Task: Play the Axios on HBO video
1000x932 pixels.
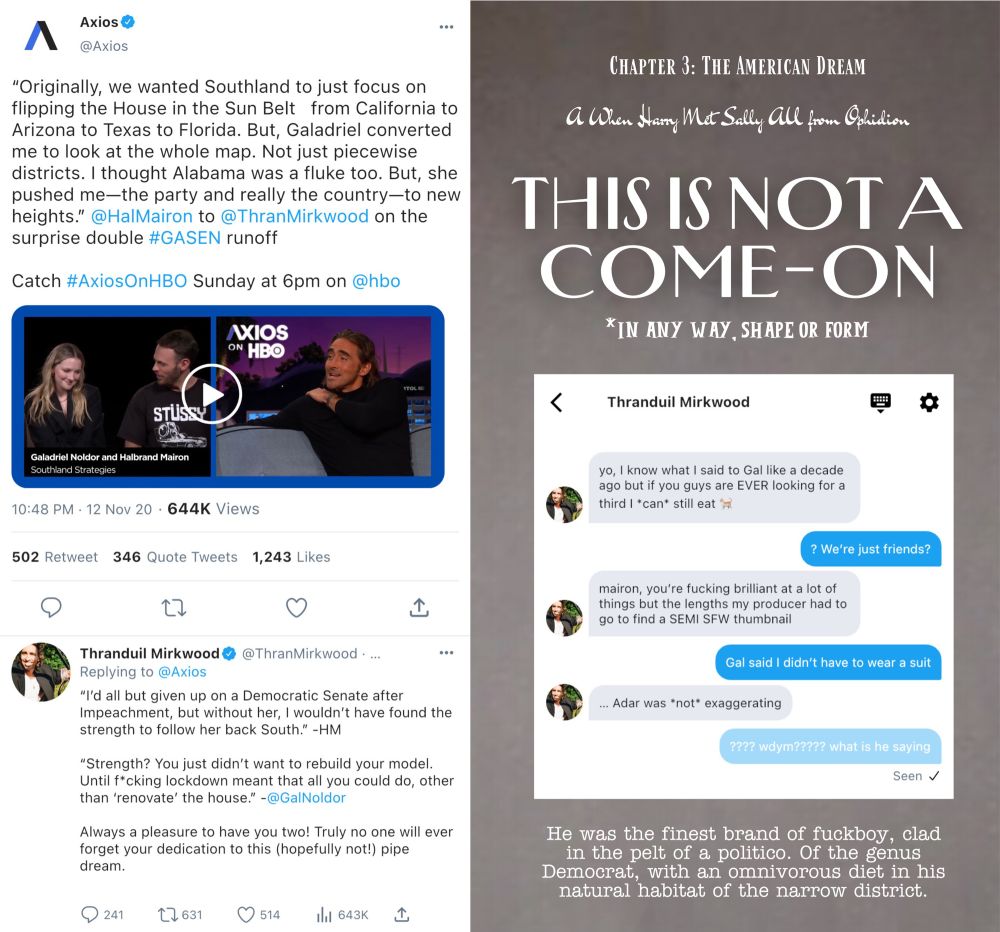Action: (x=212, y=394)
